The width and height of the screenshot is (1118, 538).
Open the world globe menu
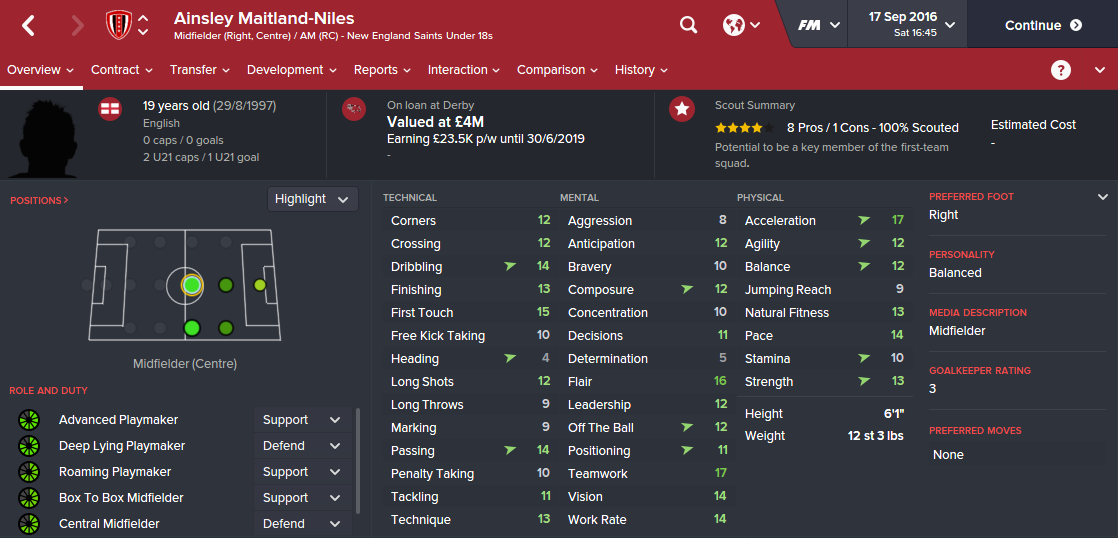tap(740, 25)
